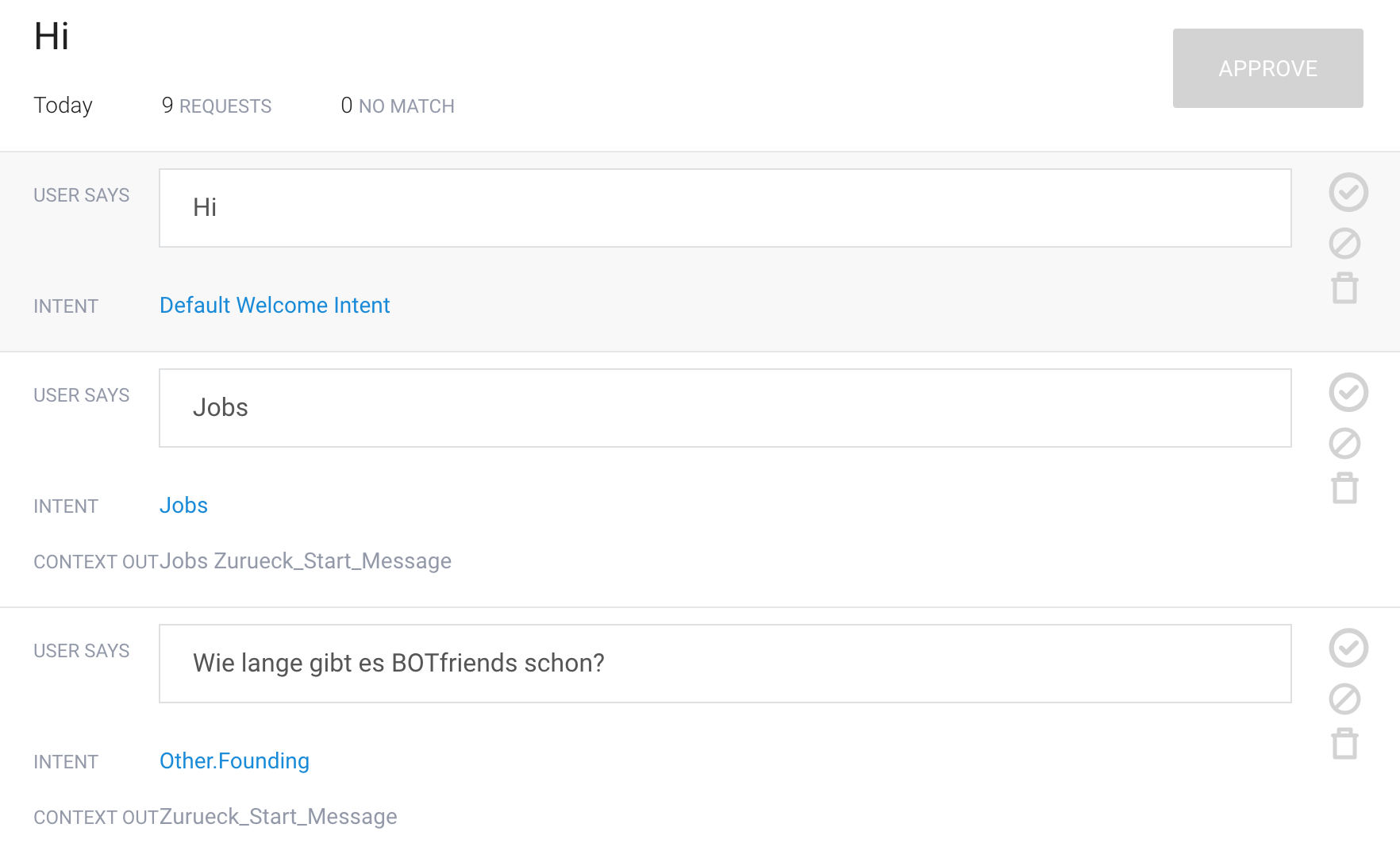Click the 'Hi' conversation title
The width and height of the screenshot is (1400, 843).
click(x=52, y=37)
